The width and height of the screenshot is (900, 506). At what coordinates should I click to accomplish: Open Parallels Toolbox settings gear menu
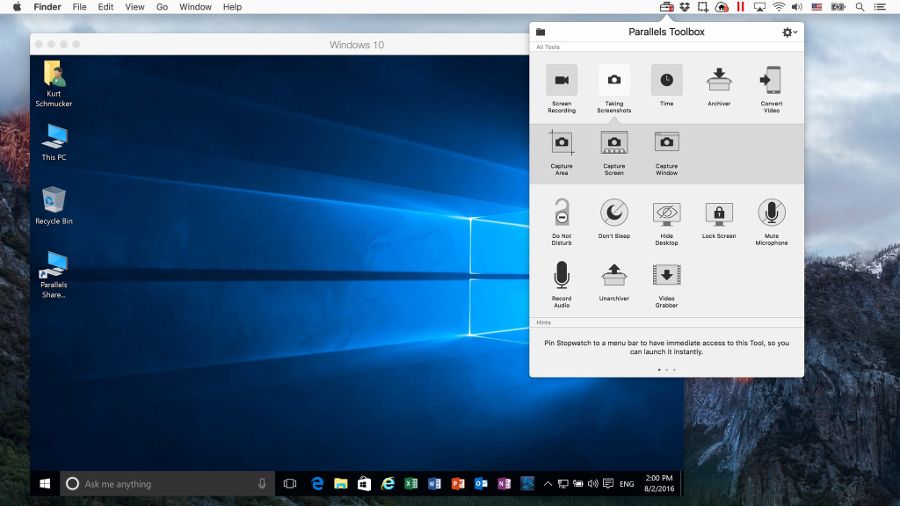point(789,32)
